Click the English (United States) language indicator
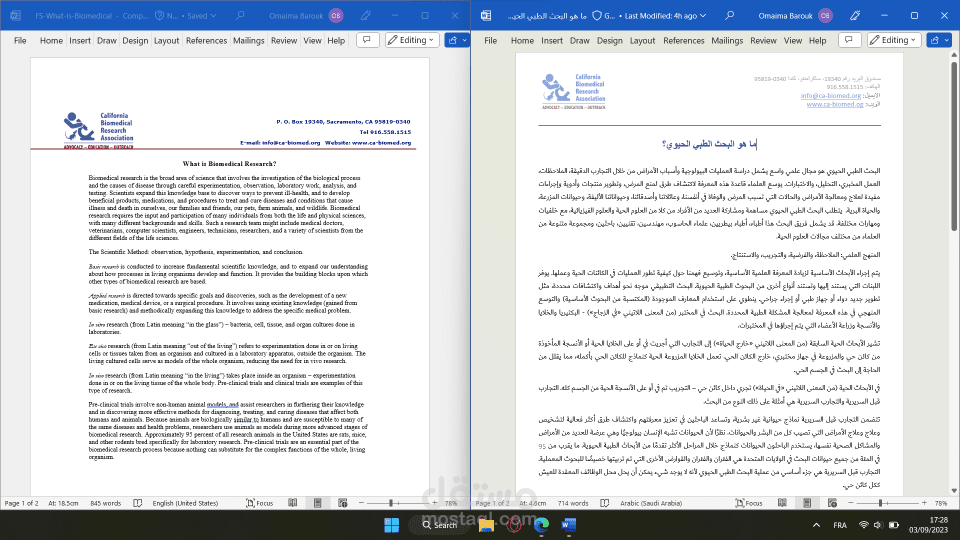 point(185,503)
